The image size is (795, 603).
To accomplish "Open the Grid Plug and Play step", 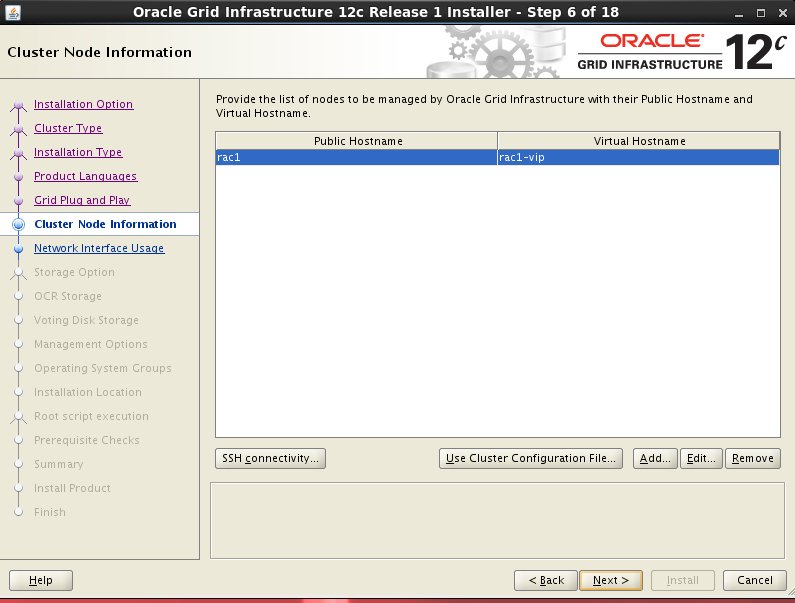I will click(82, 200).
